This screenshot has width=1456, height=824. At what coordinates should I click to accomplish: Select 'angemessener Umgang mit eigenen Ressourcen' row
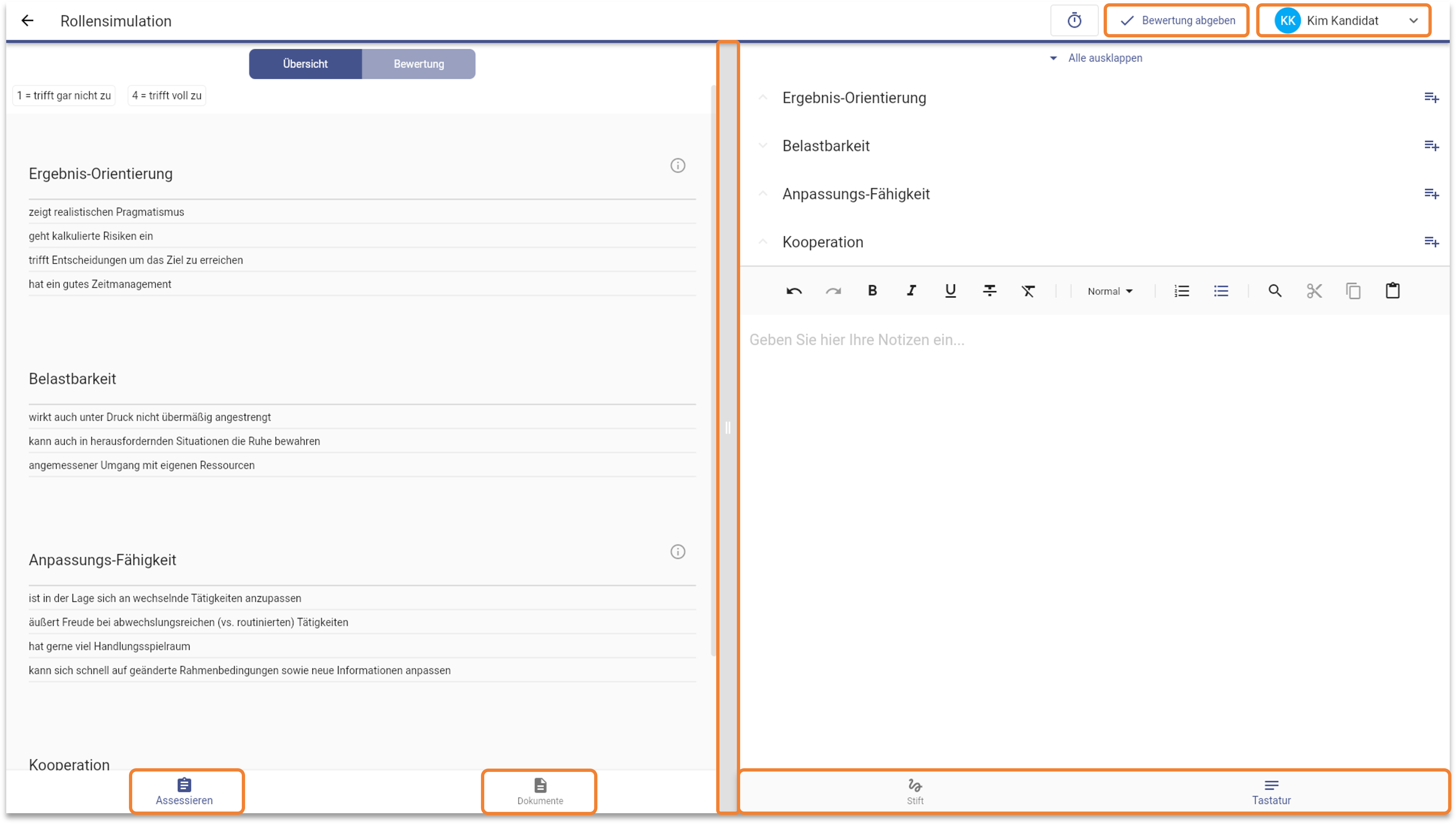tap(362, 465)
